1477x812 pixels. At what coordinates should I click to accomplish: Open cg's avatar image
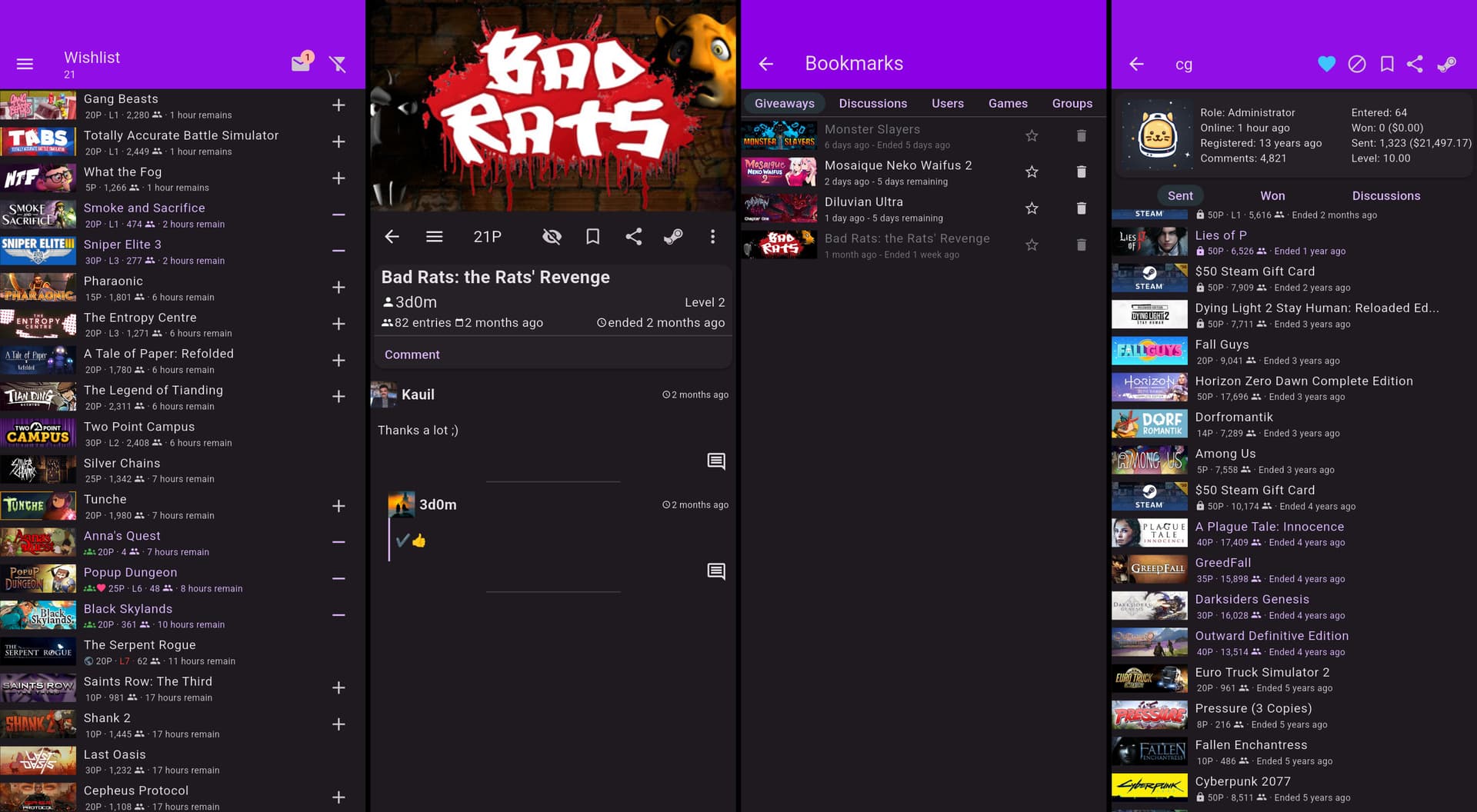pos(1158,135)
